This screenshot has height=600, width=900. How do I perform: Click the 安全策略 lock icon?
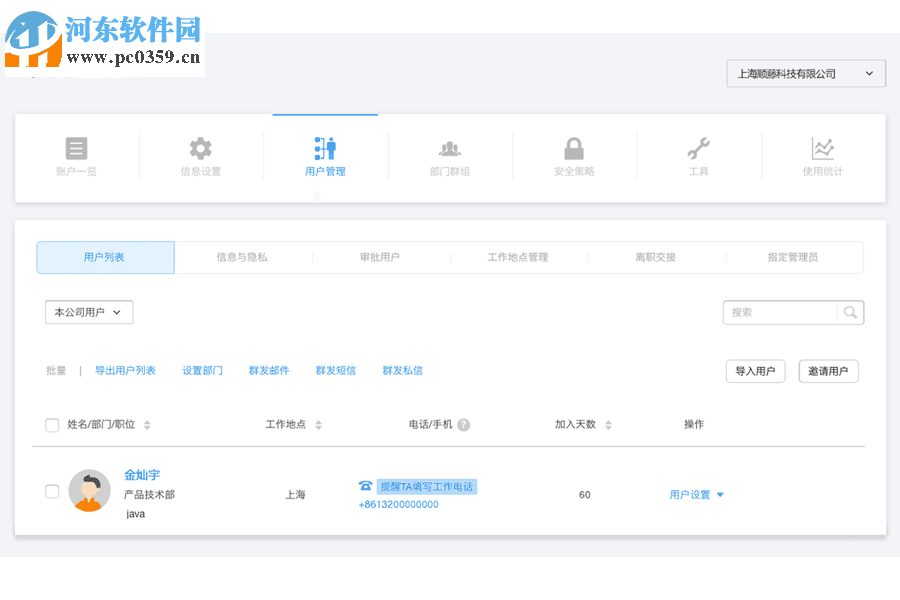pyautogui.click(x=573, y=147)
